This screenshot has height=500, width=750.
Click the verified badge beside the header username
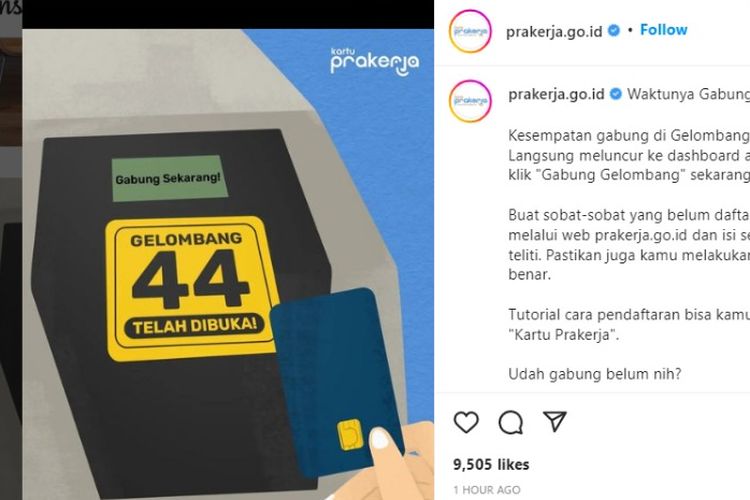point(614,31)
